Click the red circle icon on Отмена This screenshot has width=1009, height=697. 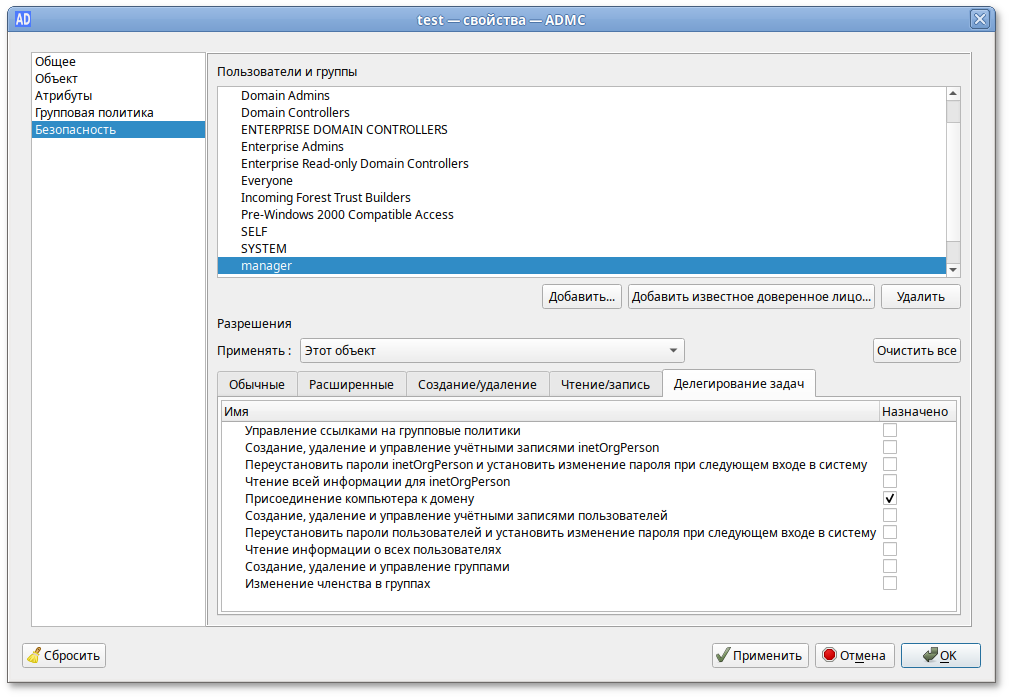[829, 656]
